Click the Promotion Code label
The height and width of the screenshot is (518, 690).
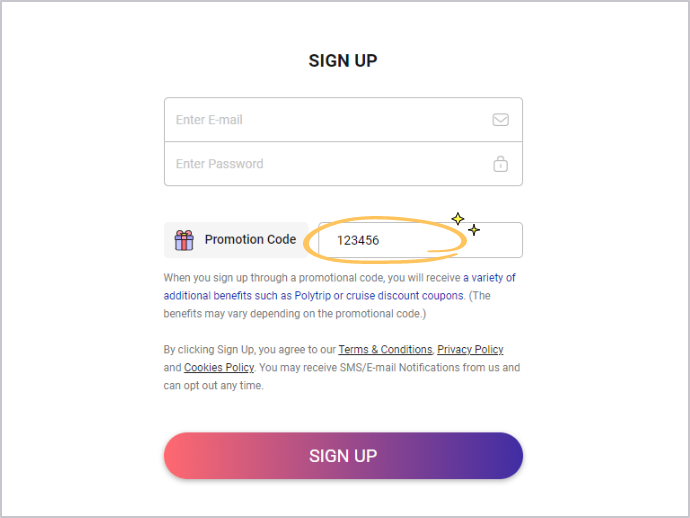(250, 240)
